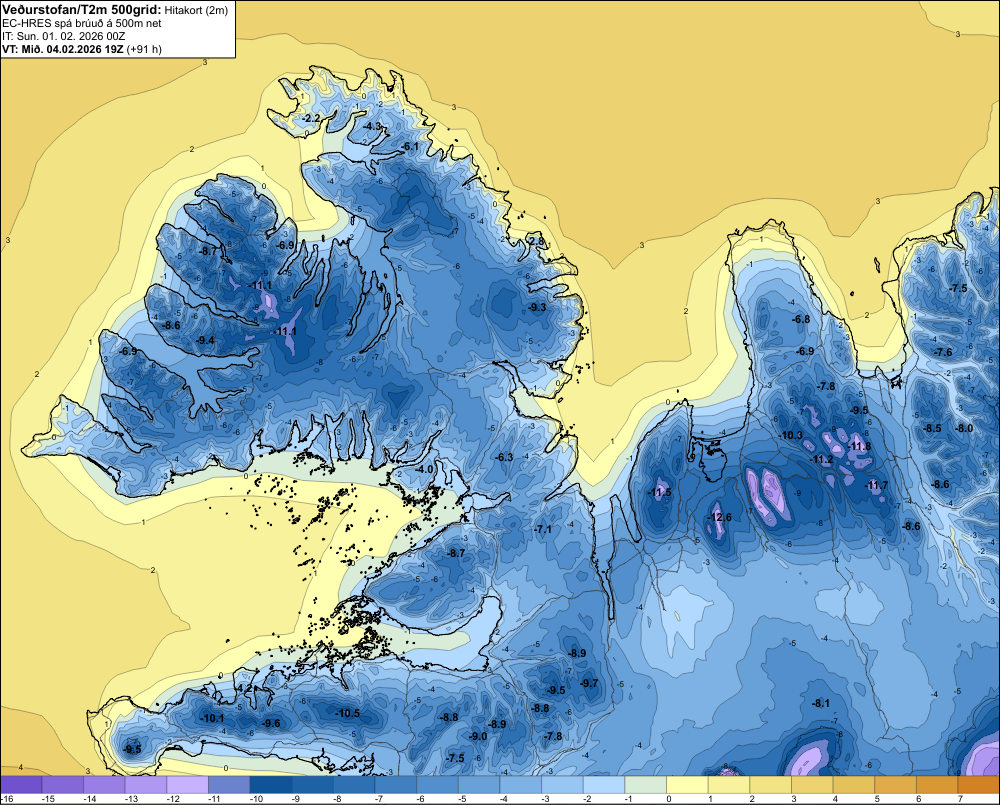Click the valid time 'VT: Mið. 04.02.2026 19Z'
The image size is (1000, 805).
point(63,49)
